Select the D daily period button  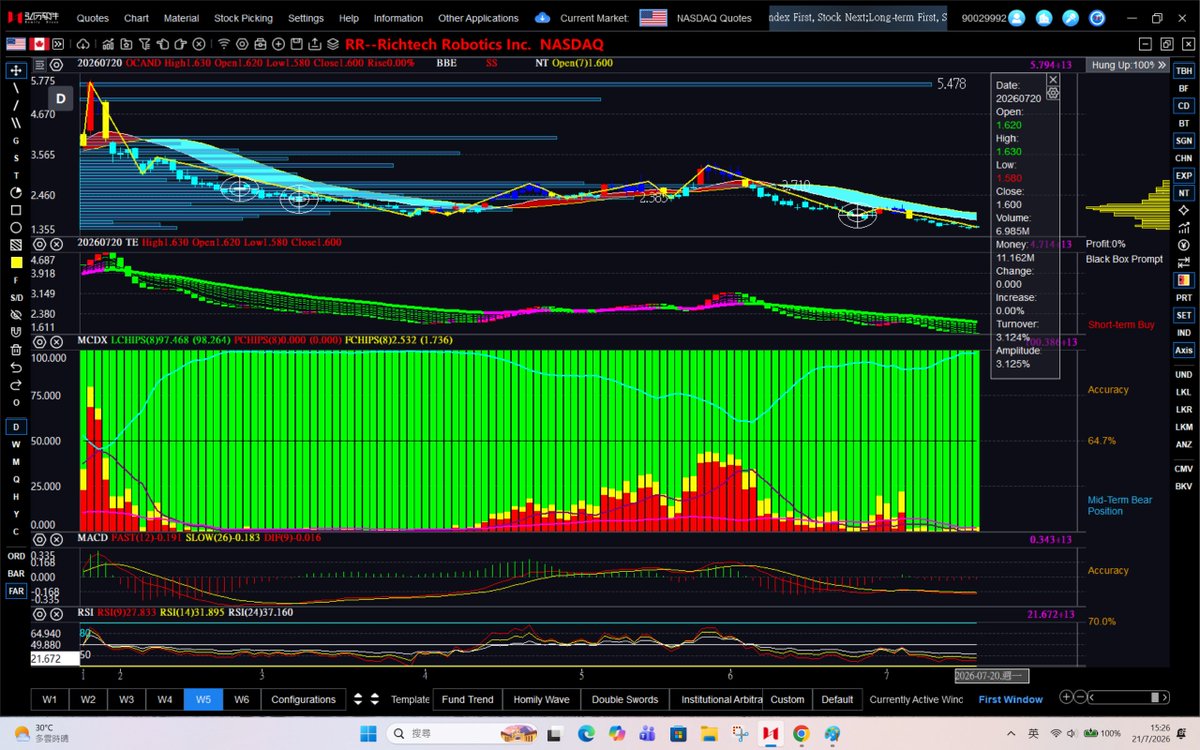pyautogui.click(x=16, y=427)
